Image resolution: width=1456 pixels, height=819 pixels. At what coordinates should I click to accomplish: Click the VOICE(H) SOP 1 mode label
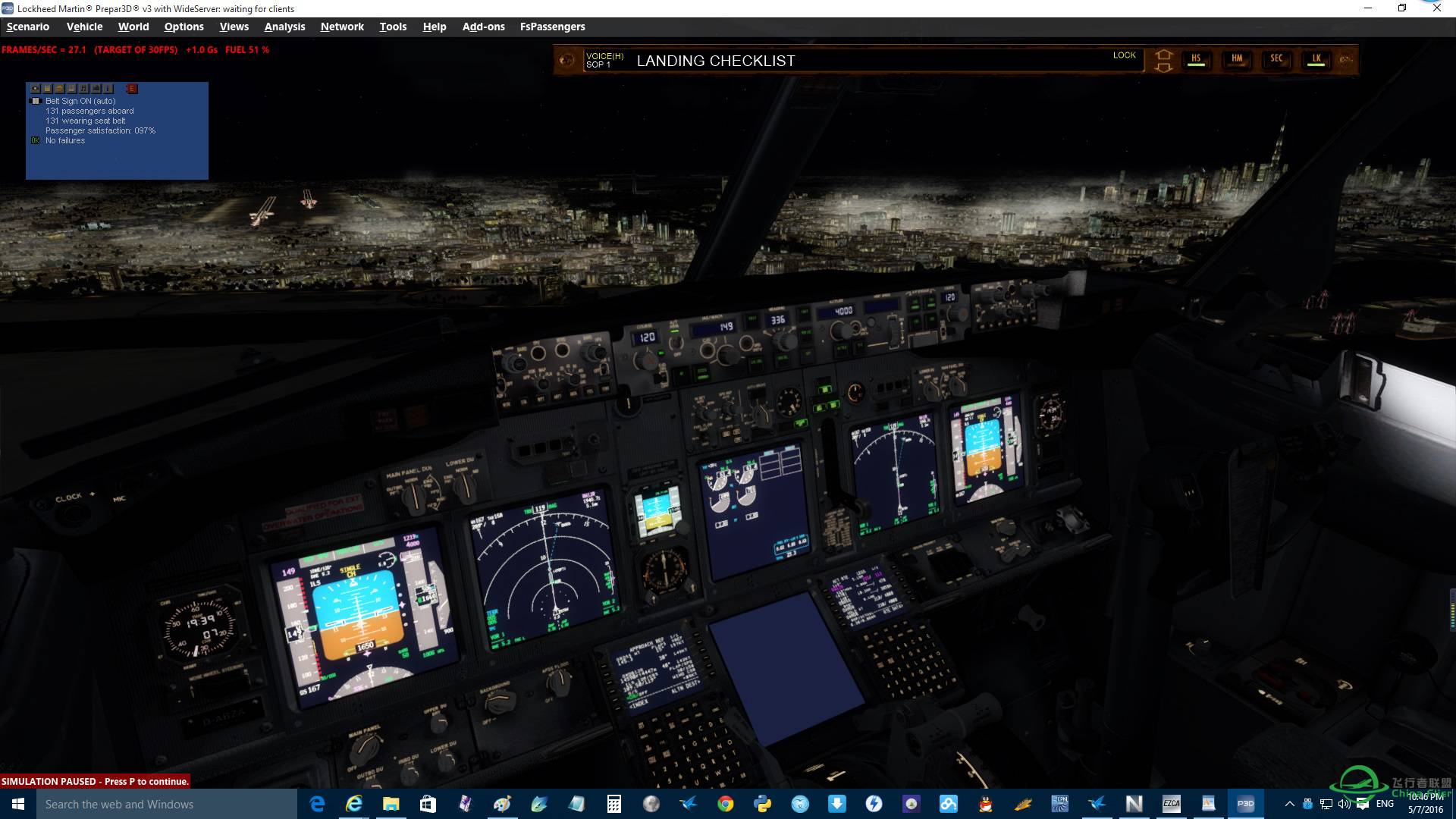(x=604, y=61)
